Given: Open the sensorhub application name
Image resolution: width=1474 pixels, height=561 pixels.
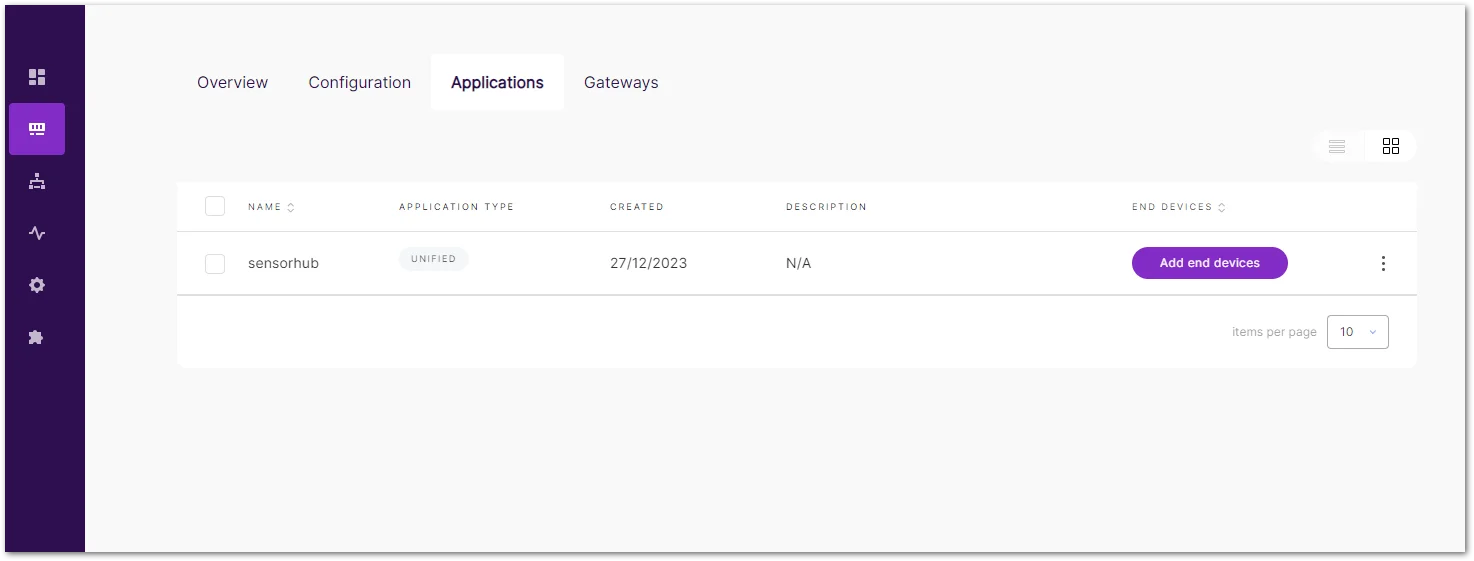Looking at the screenshot, I should click(283, 263).
